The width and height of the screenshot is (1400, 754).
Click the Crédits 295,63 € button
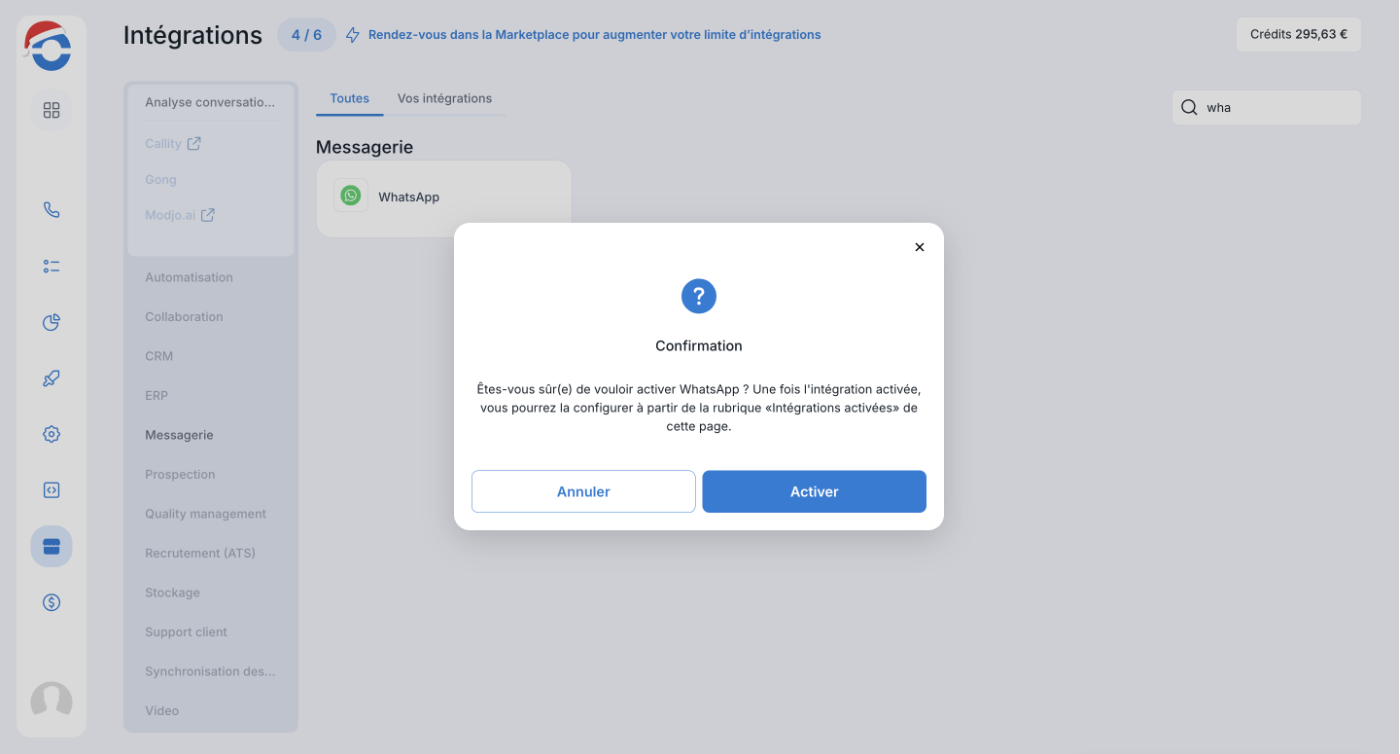tap(1298, 34)
